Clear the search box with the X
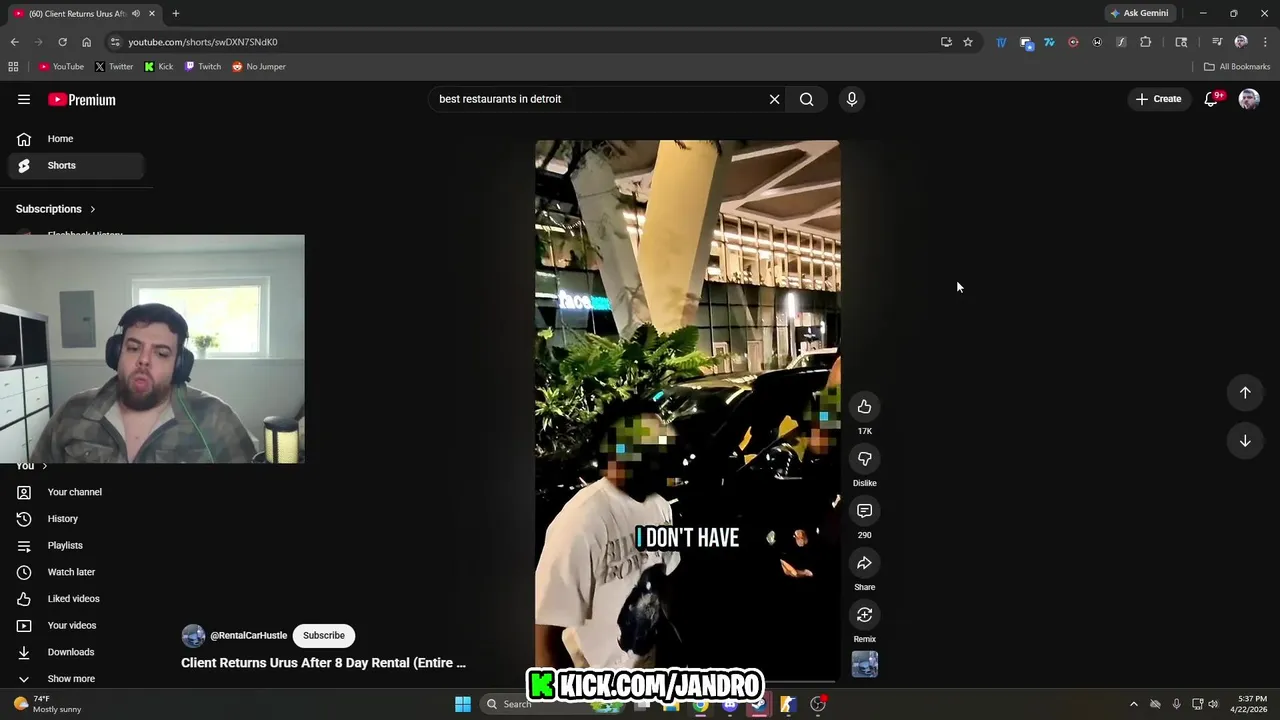The image size is (1280, 720). point(774,99)
